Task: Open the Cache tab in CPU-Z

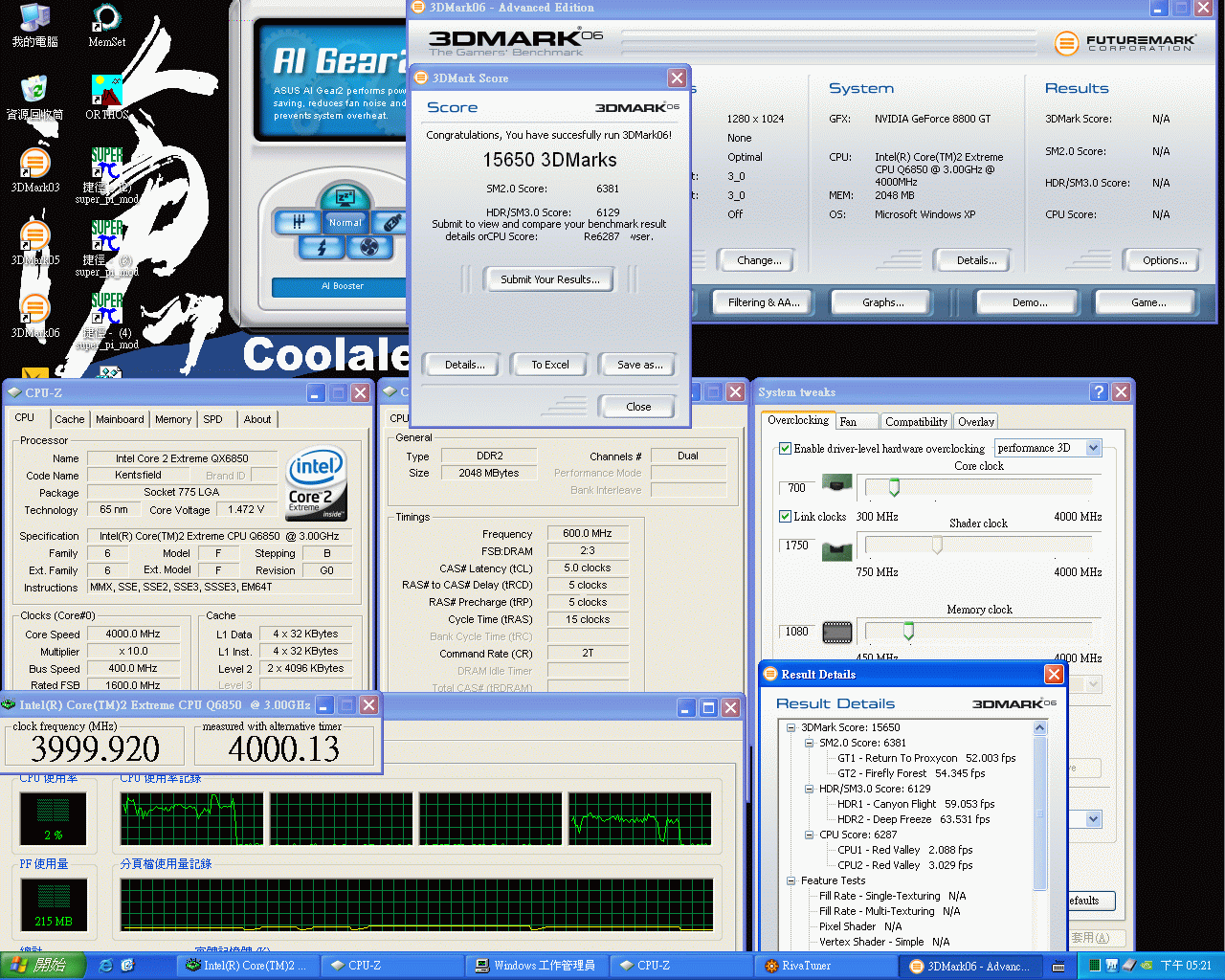Action: [69, 419]
